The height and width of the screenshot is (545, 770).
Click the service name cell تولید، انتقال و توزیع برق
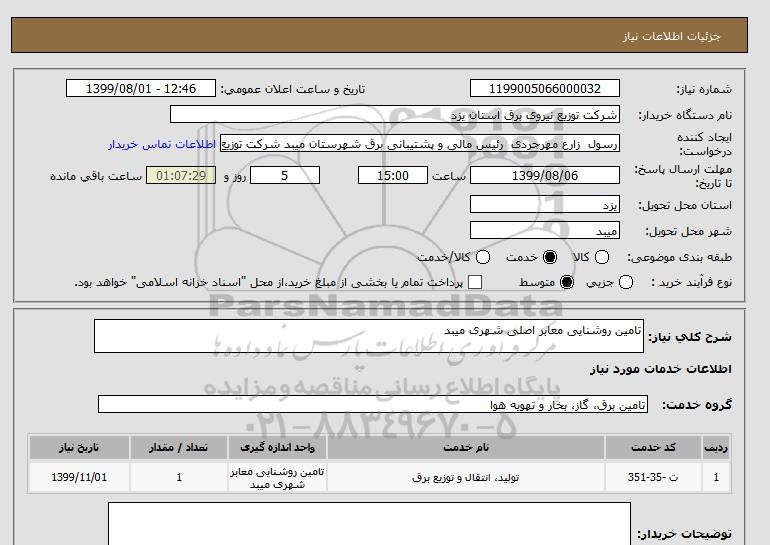(x=466, y=477)
